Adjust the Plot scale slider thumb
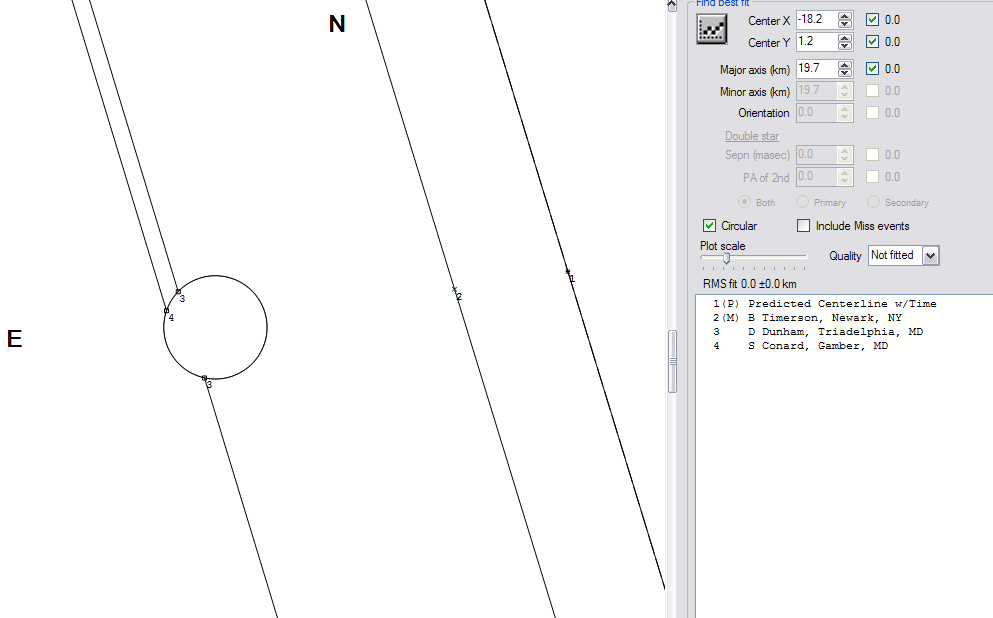The width and height of the screenshot is (993, 618). coord(726,258)
